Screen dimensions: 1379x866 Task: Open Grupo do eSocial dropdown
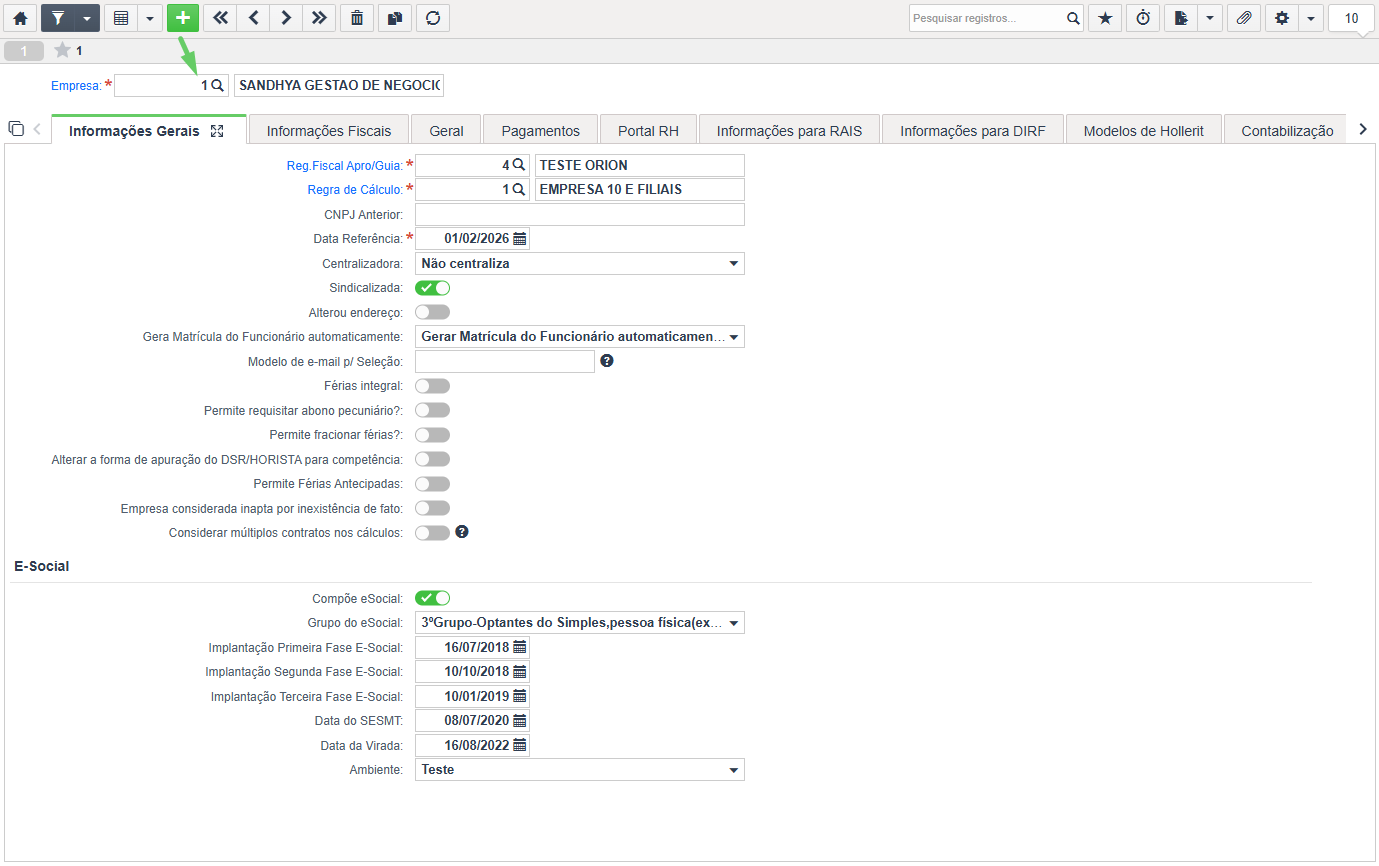(x=580, y=623)
